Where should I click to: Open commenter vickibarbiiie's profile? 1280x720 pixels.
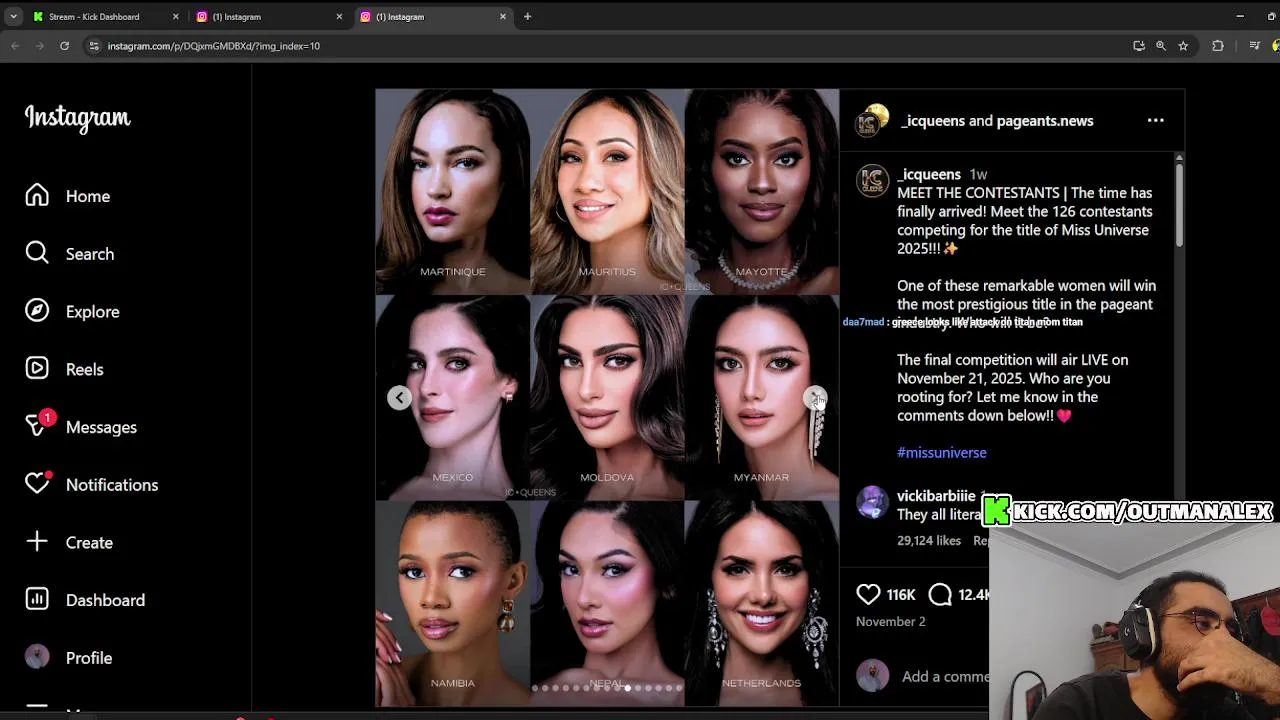tap(936, 496)
